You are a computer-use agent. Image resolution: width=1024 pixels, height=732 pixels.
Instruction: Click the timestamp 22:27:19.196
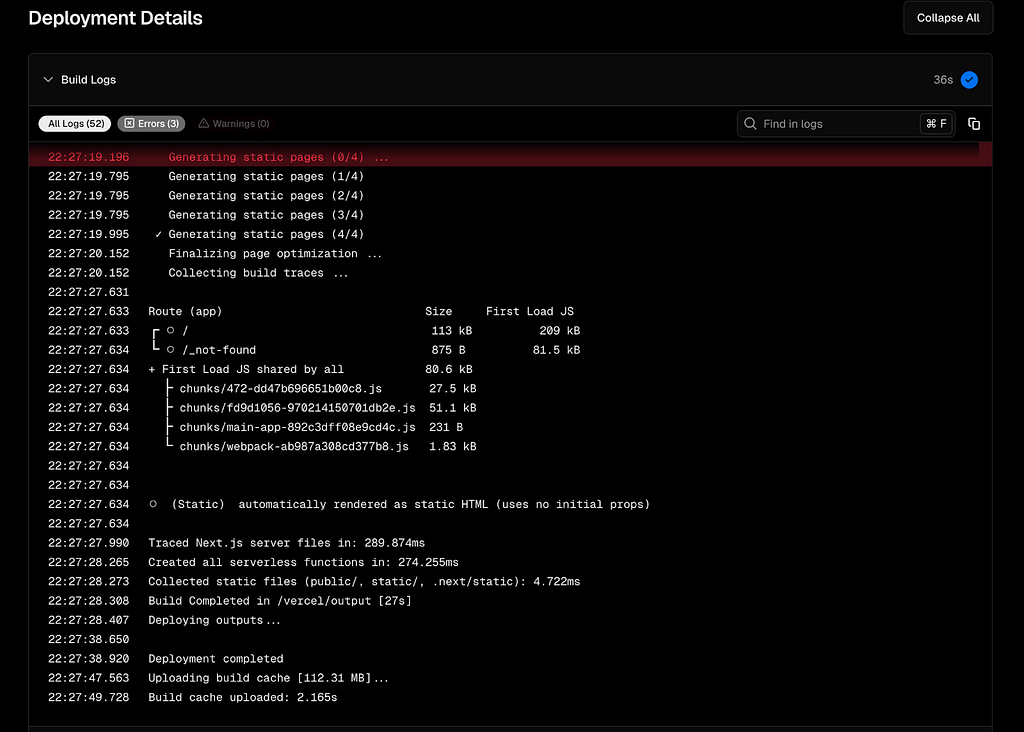click(x=88, y=157)
